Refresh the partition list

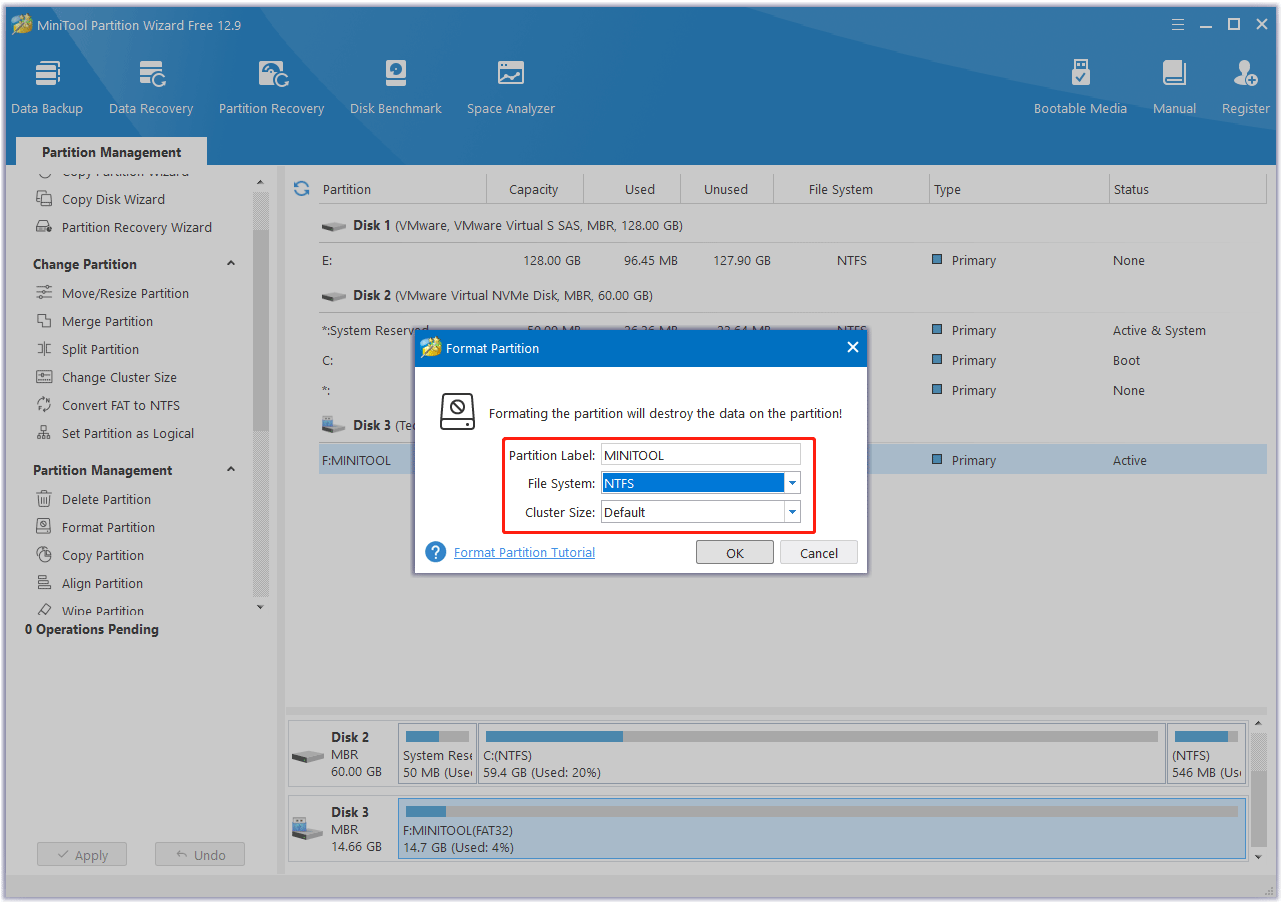click(x=301, y=188)
